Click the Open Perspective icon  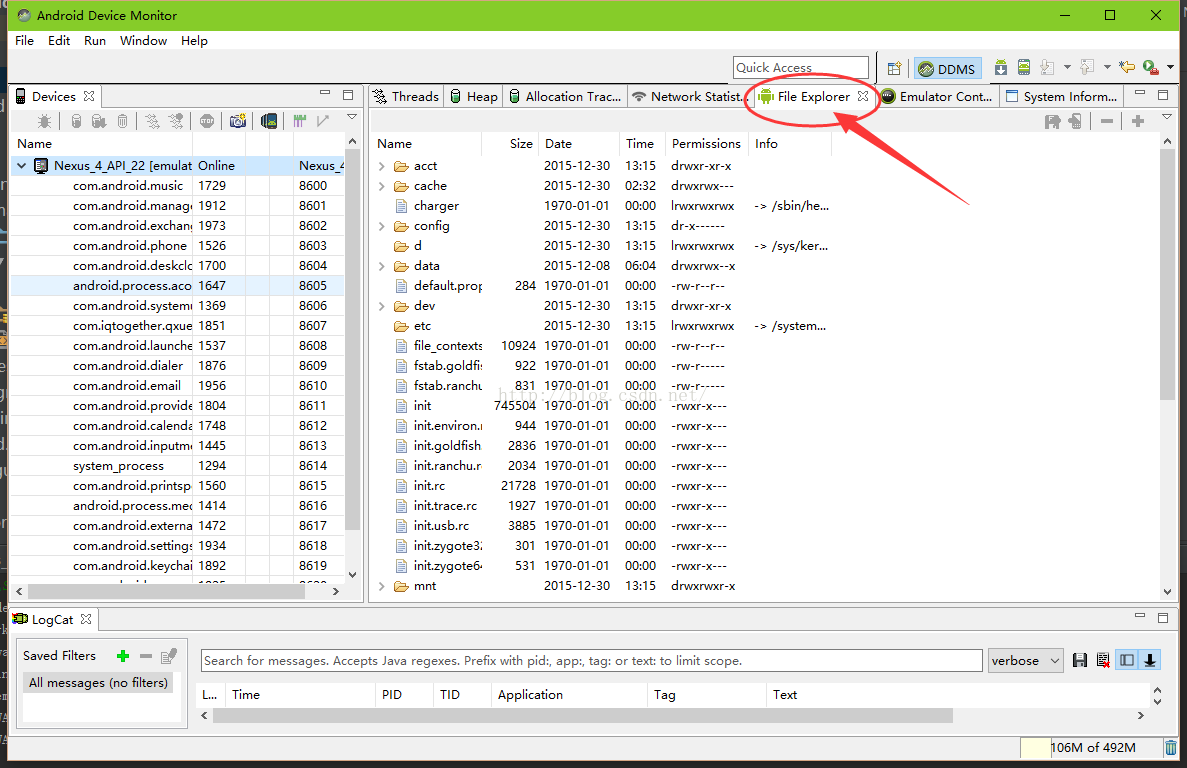[x=894, y=68]
